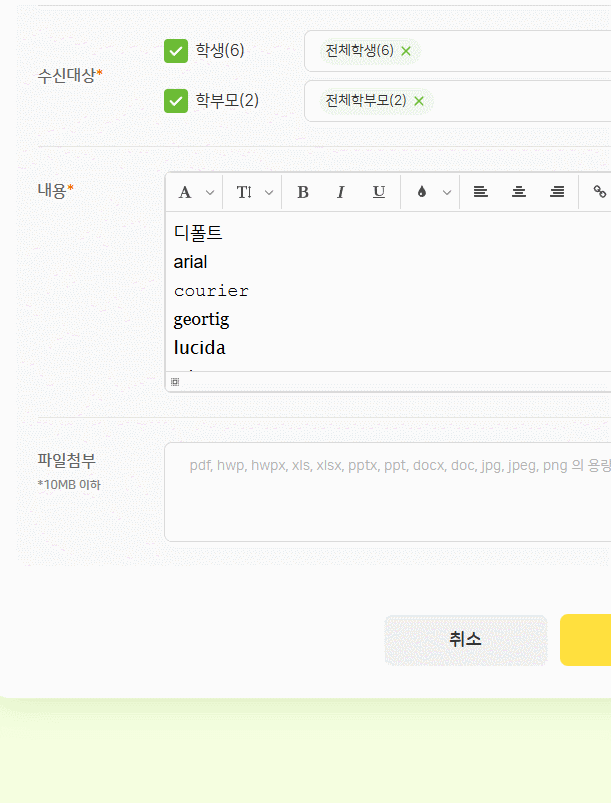Viewport: 611px width, 803px height.
Task: Uncheck the 학생(6) checkbox
Action: [x=176, y=51]
